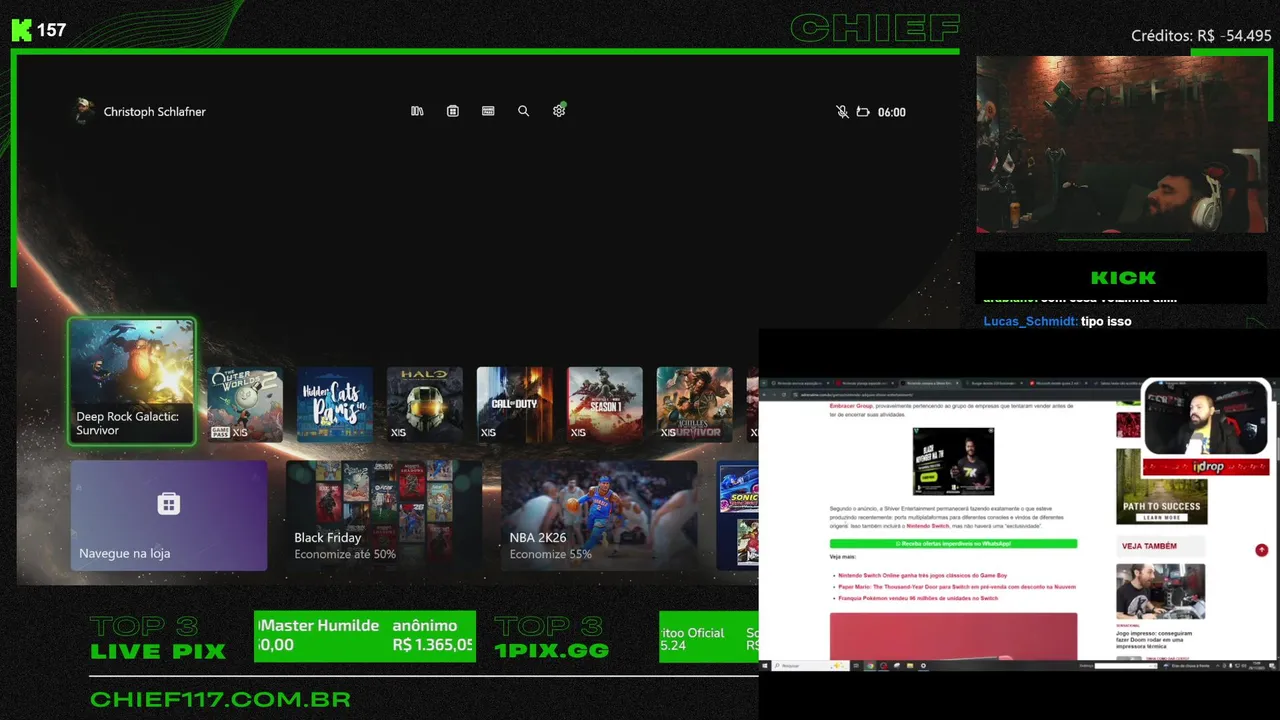Click the muted microphone status icon
Screen dimensions: 1280x720
point(842,112)
